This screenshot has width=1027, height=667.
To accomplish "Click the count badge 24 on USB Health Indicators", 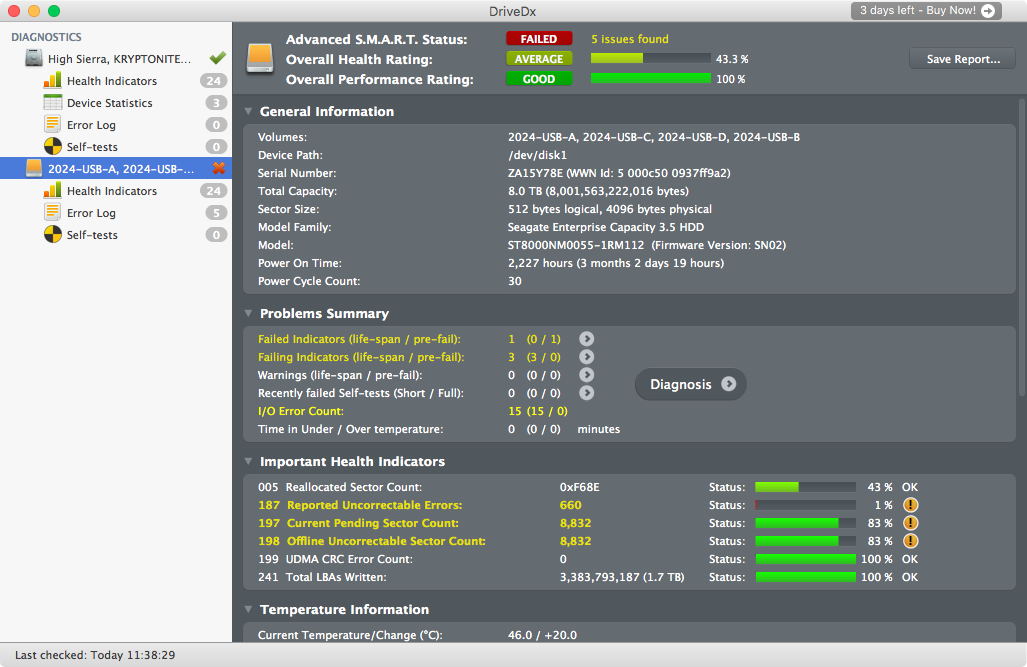I will pos(214,191).
